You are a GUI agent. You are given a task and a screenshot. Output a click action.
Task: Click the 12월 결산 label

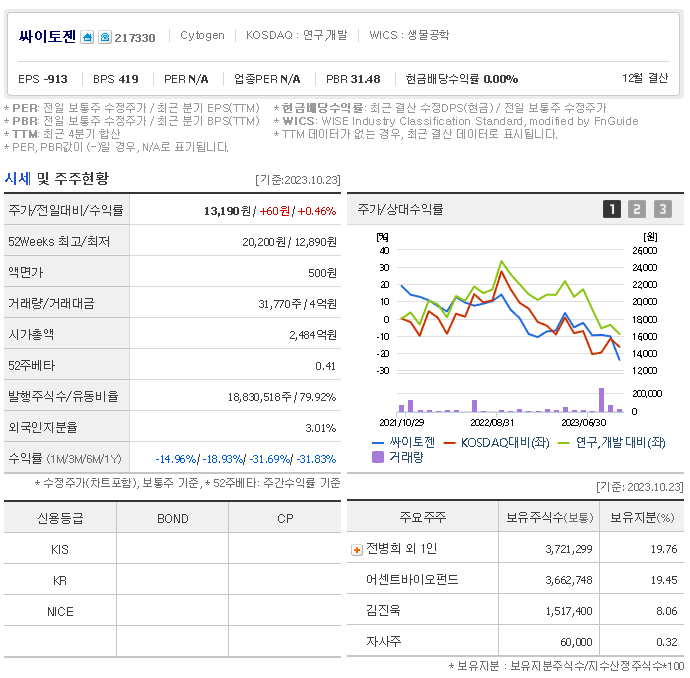click(645, 78)
